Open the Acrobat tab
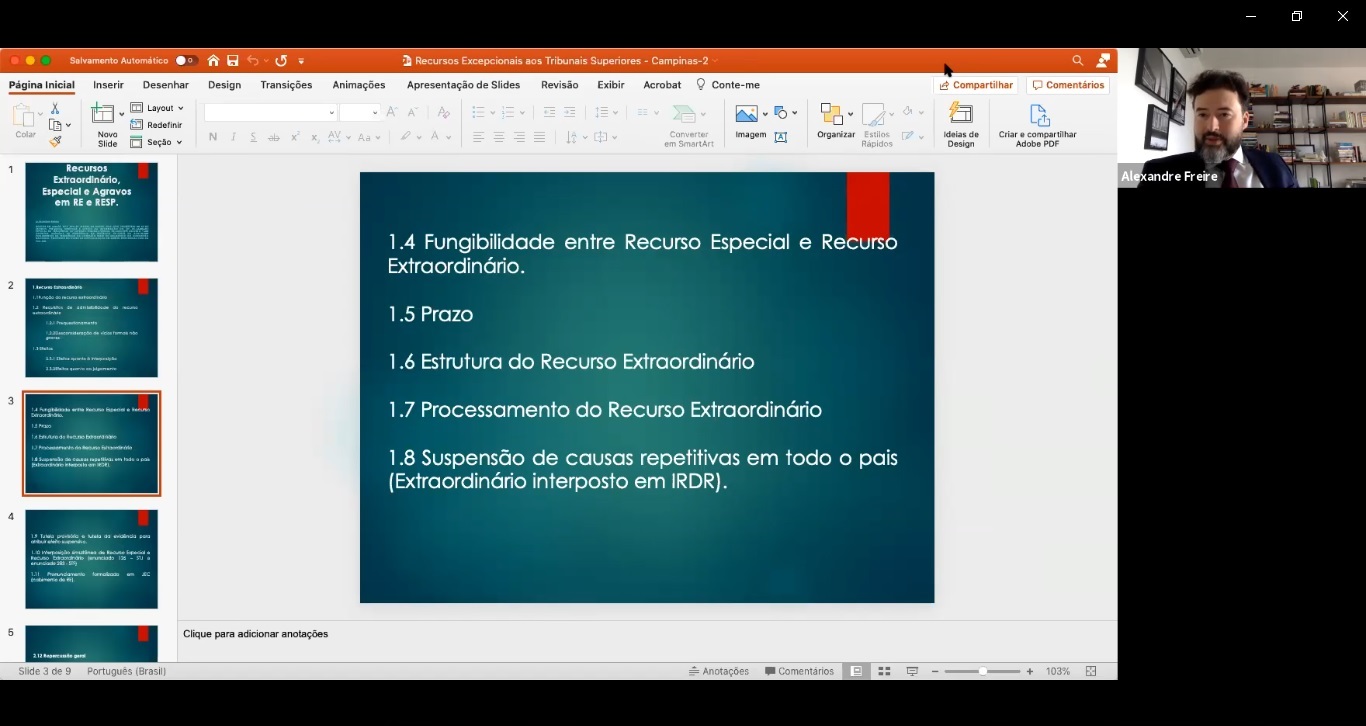Screen dimensions: 1366x726 (x=662, y=85)
